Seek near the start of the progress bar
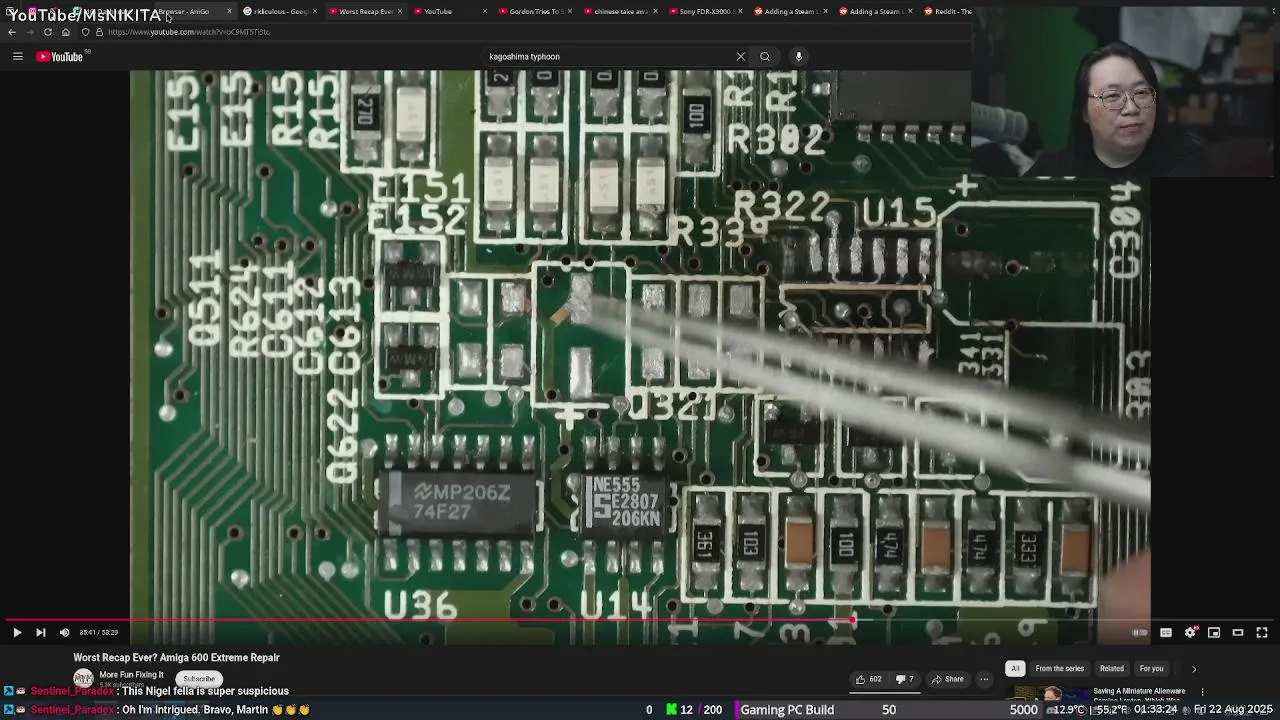This screenshot has height=720, width=1280. (12, 621)
